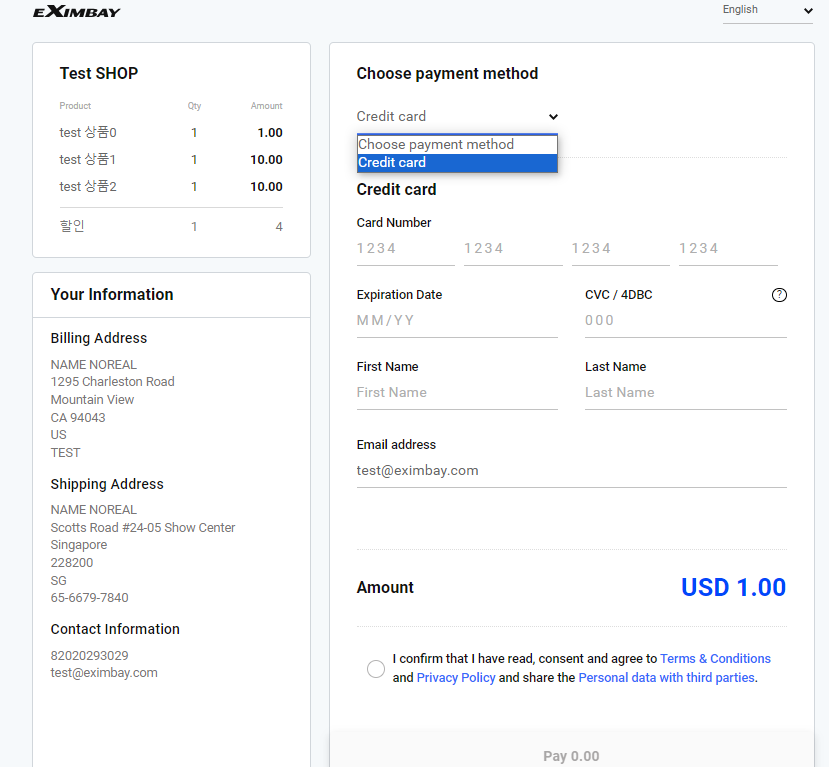Click the third card number field
829x767 pixels.
coord(620,249)
